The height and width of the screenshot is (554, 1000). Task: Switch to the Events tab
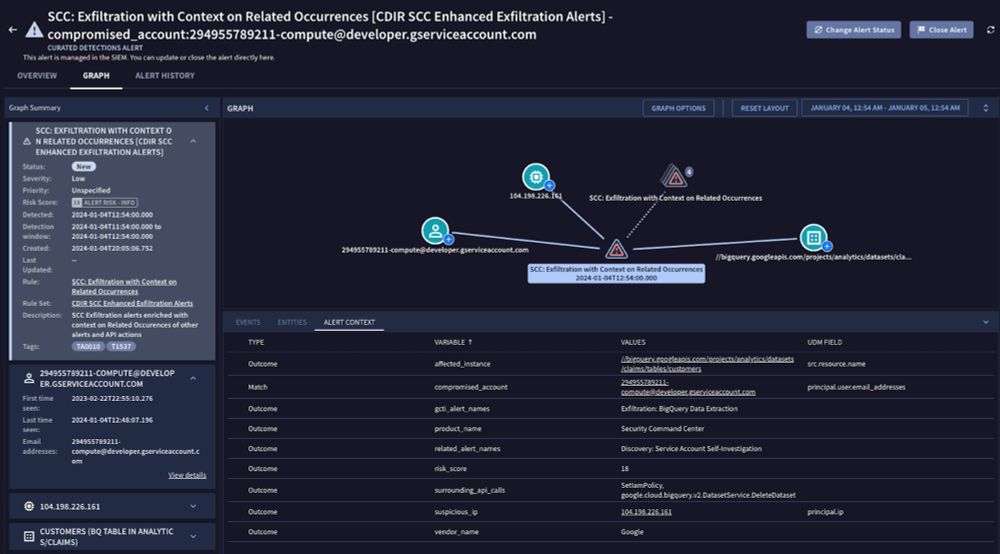[248, 323]
